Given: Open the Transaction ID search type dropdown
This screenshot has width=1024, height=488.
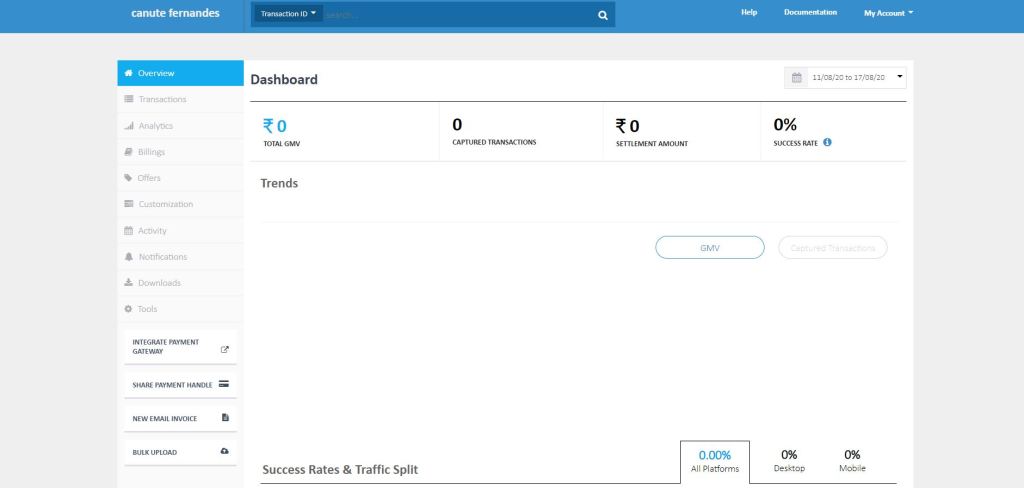Looking at the screenshot, I should pyautogui.click(x=288, y=13).
